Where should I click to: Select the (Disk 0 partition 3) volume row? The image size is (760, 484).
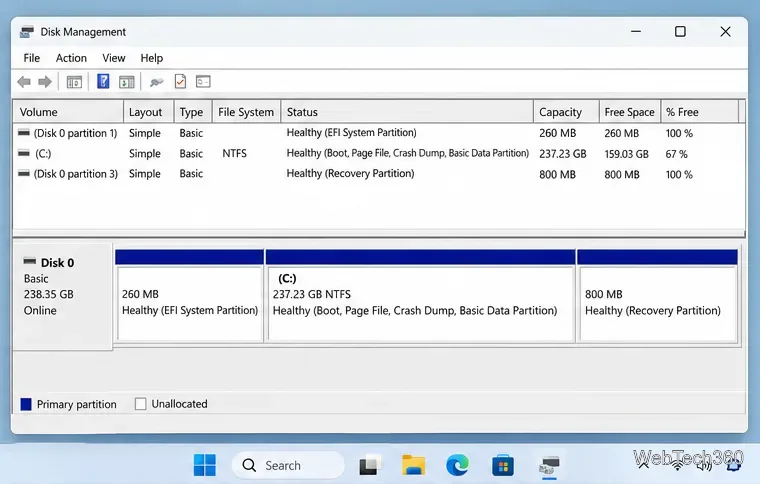point(379,173)
